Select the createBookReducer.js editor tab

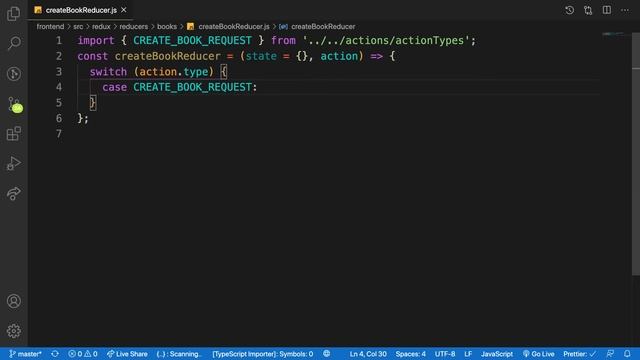click(80, 10)
